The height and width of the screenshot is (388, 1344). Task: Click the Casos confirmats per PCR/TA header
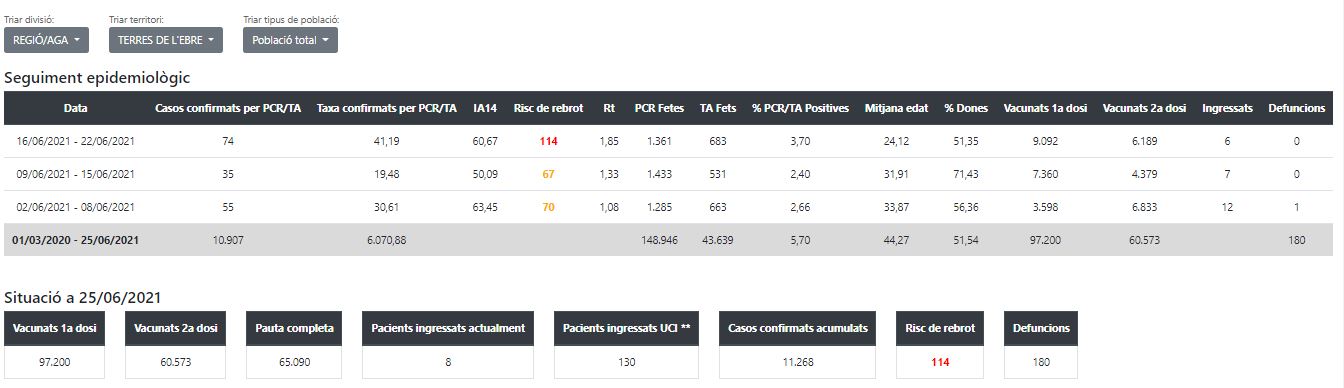[228, 108]
